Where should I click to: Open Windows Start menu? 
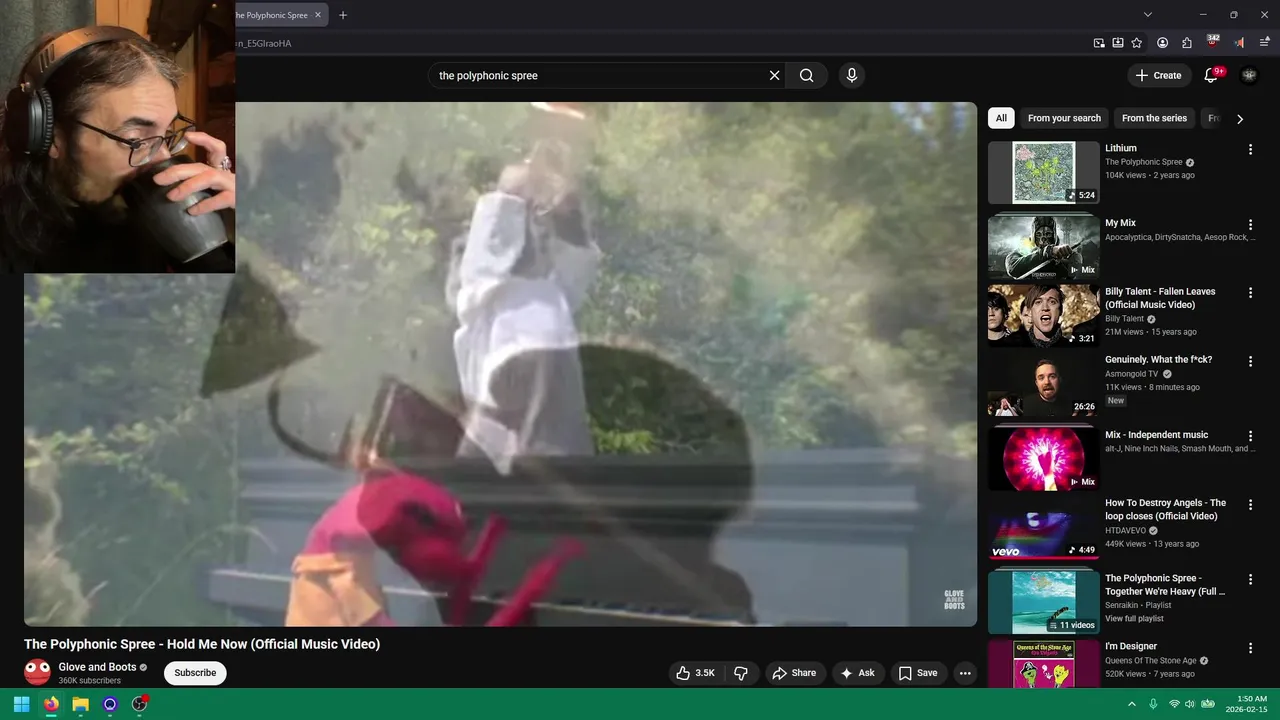tap(21, 704)
